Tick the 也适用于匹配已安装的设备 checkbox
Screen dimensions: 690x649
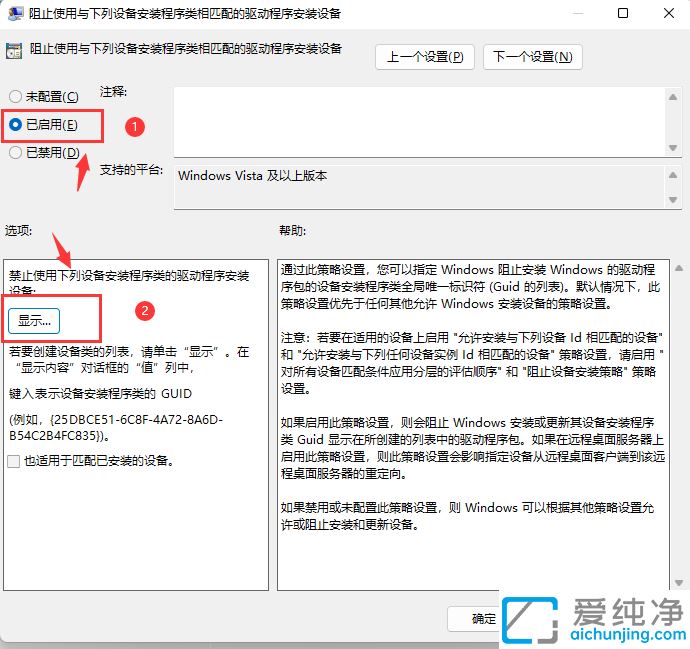pyautogui.click(x=14, y=461)
